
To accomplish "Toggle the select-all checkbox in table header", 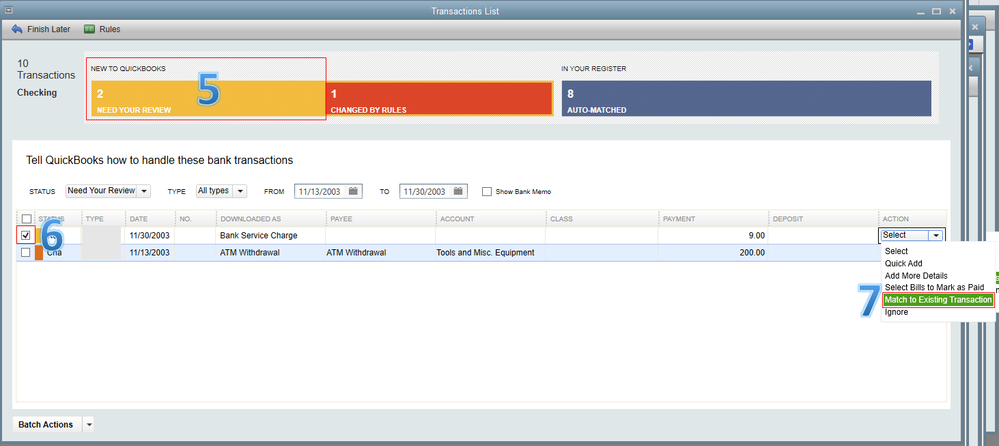I will pos(26,219).
